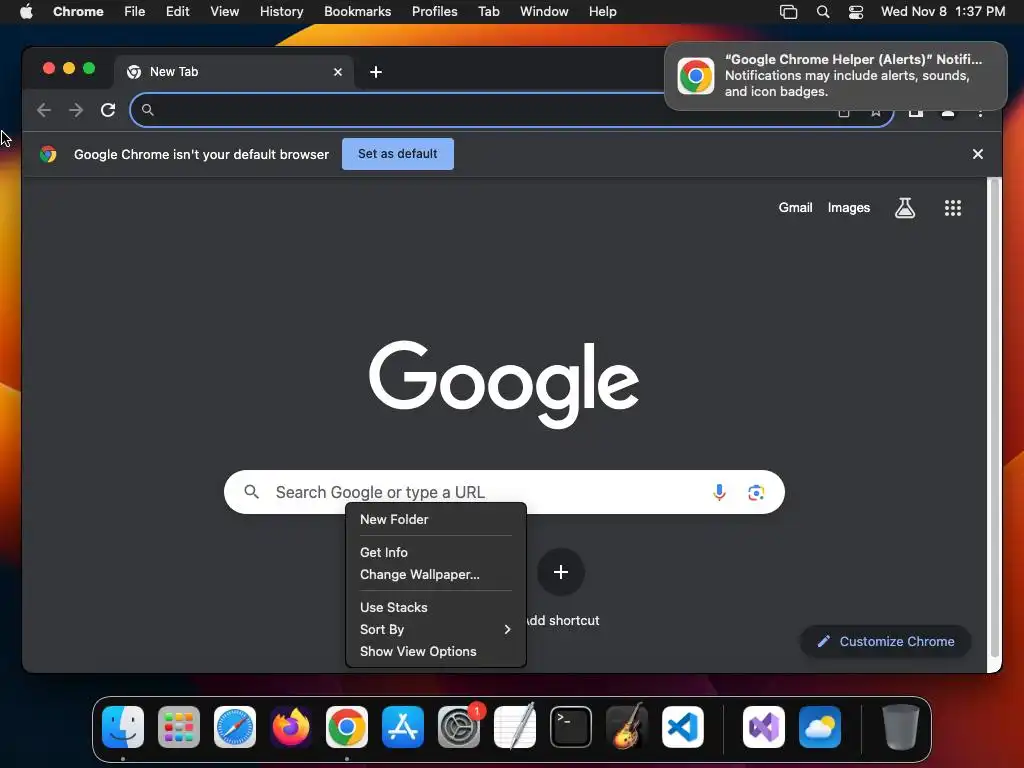Open the Bookmarks menu
Image resolution: width=1024 pixels, height=768 pixels.
[x=357, y=12]
